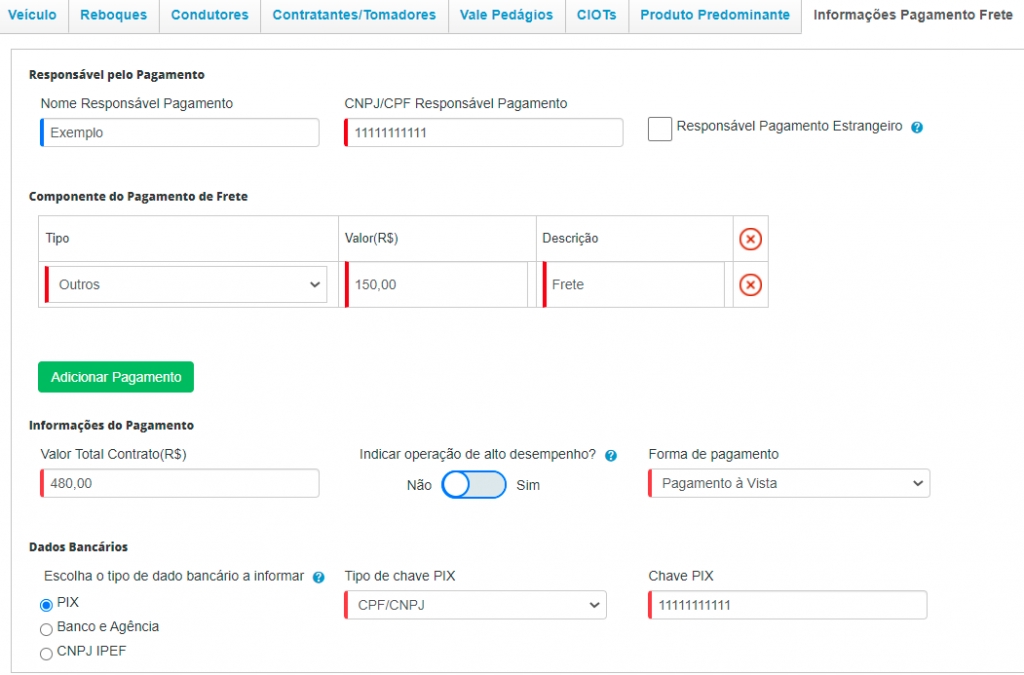Show help for alto desempenho operation

611,456
